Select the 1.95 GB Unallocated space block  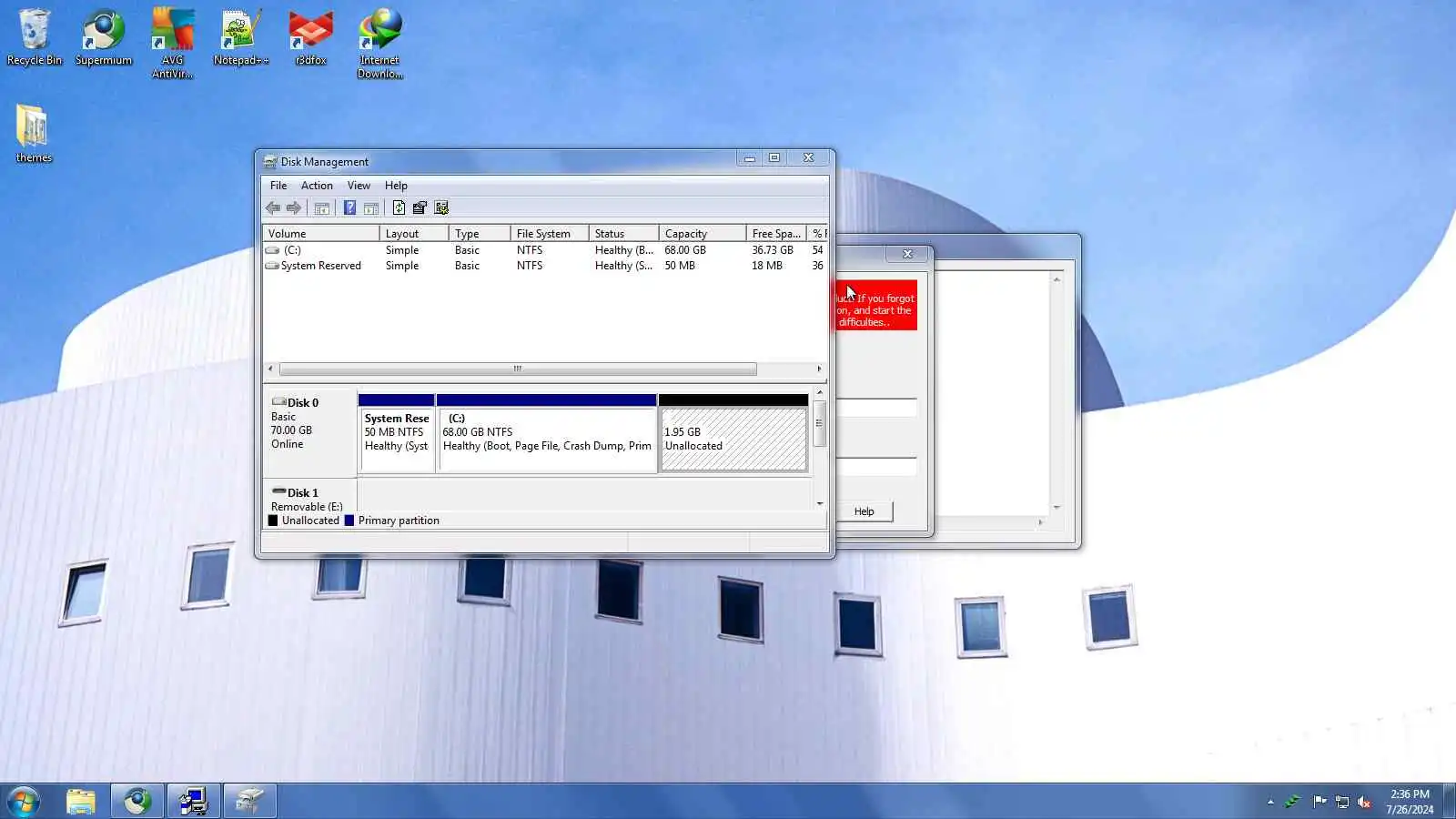pos(733,433)
